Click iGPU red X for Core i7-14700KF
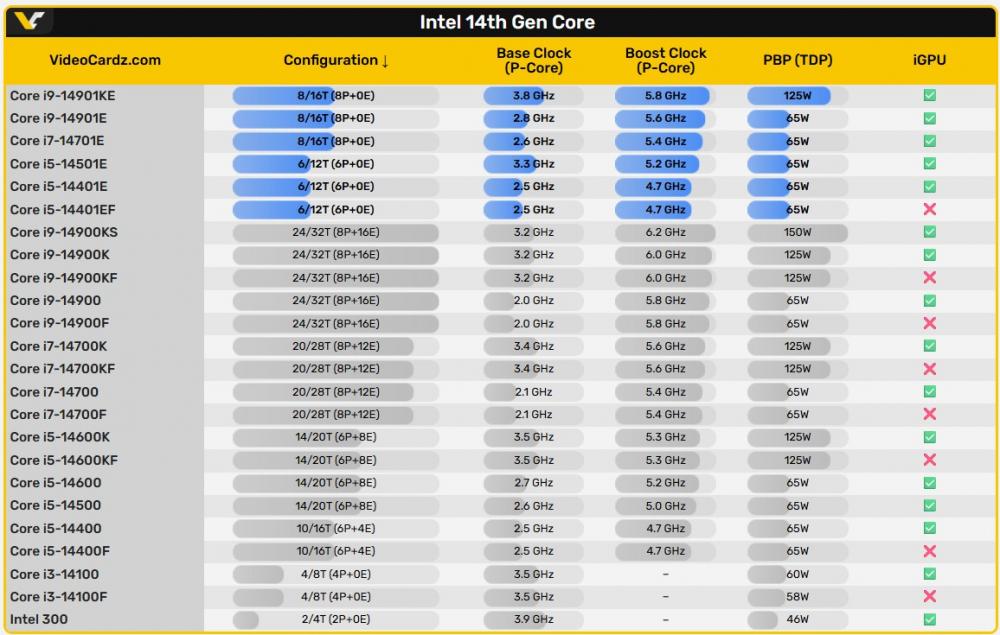Screen dimensions: 1000x635 (930, 369)
